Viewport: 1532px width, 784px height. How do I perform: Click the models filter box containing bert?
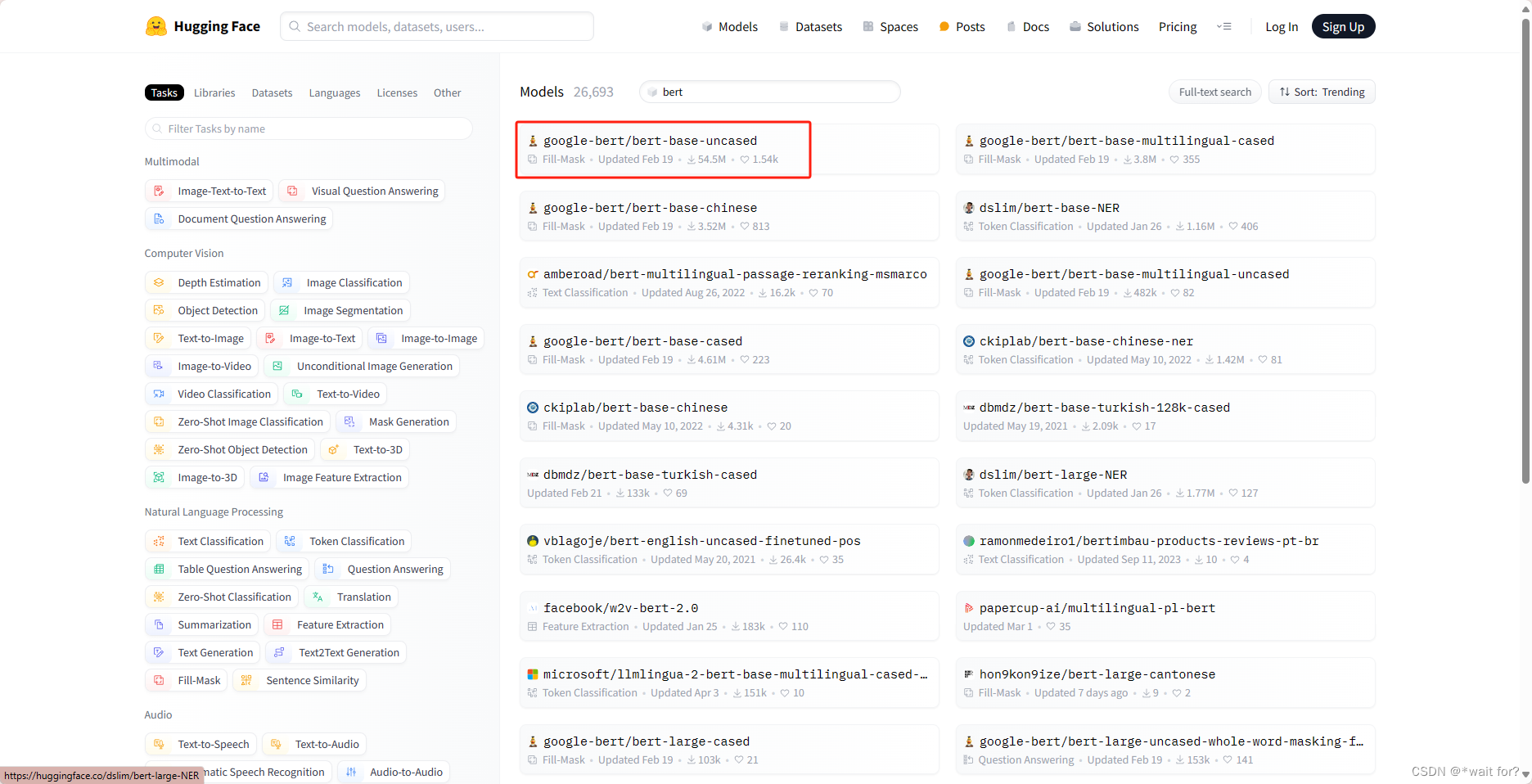click(769, 92)
